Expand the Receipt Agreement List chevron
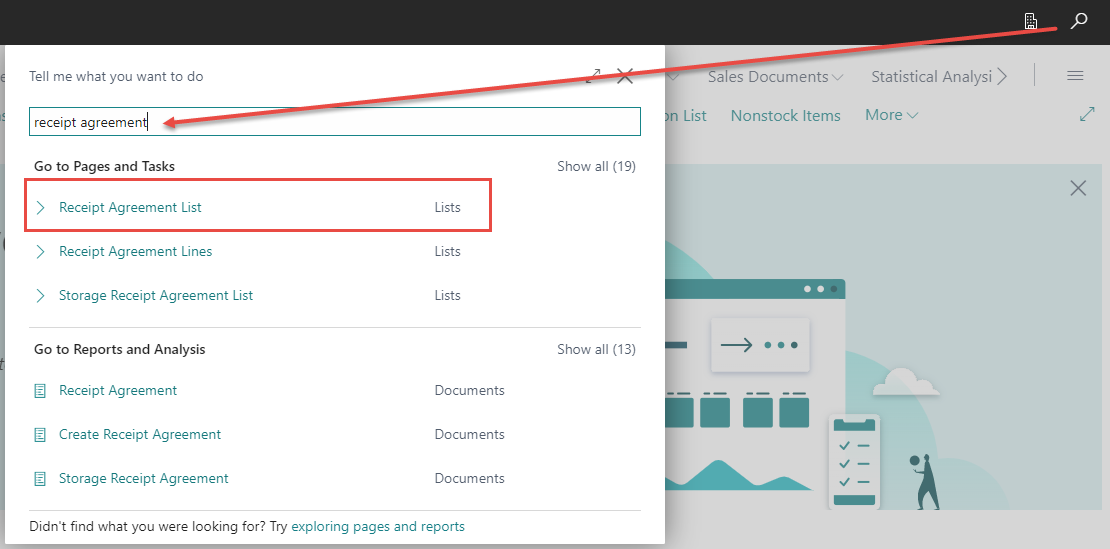1110x549 pixels. coord(41,208)
